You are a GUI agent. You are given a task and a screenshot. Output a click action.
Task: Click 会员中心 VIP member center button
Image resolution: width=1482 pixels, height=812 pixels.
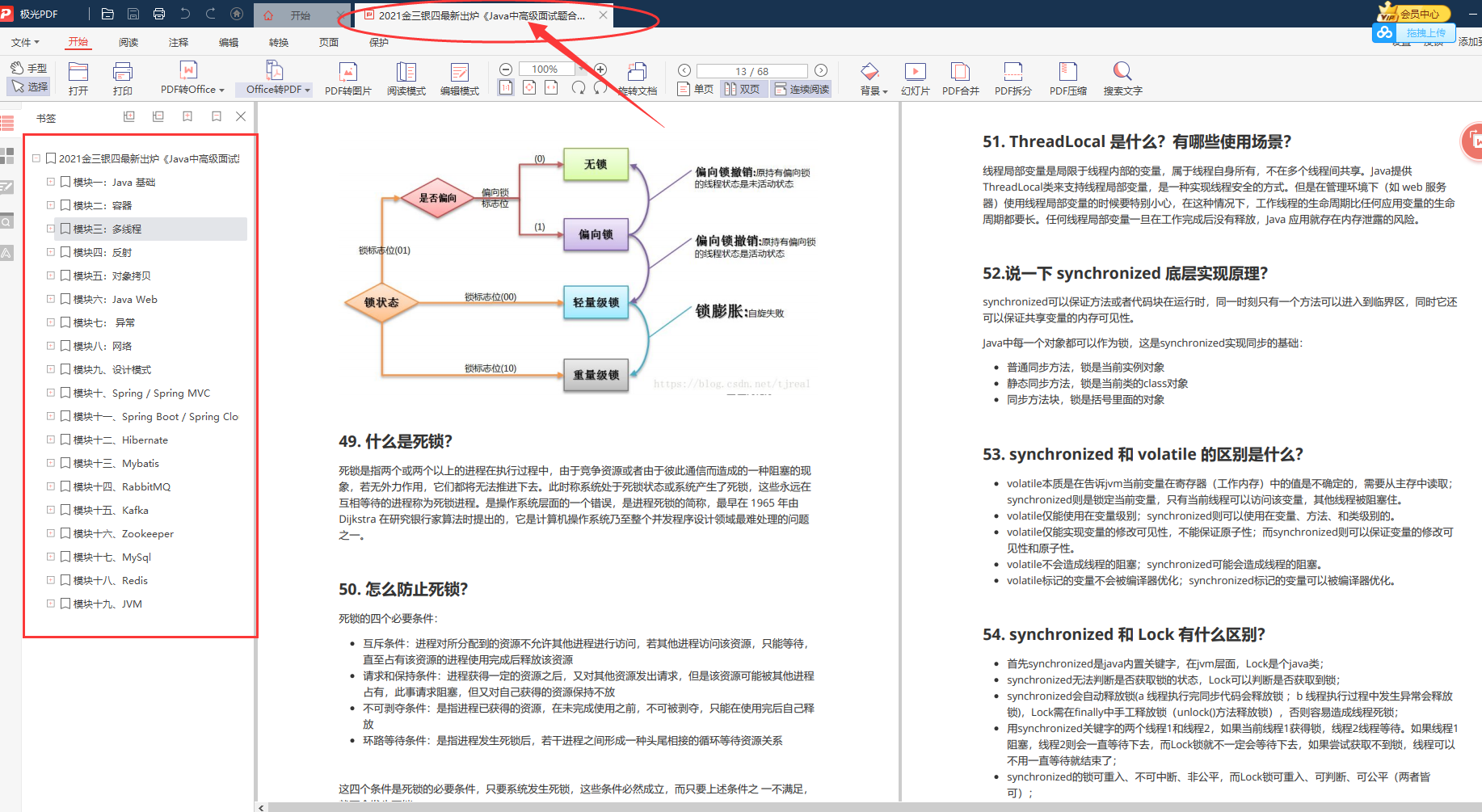tap(1414, 14)
